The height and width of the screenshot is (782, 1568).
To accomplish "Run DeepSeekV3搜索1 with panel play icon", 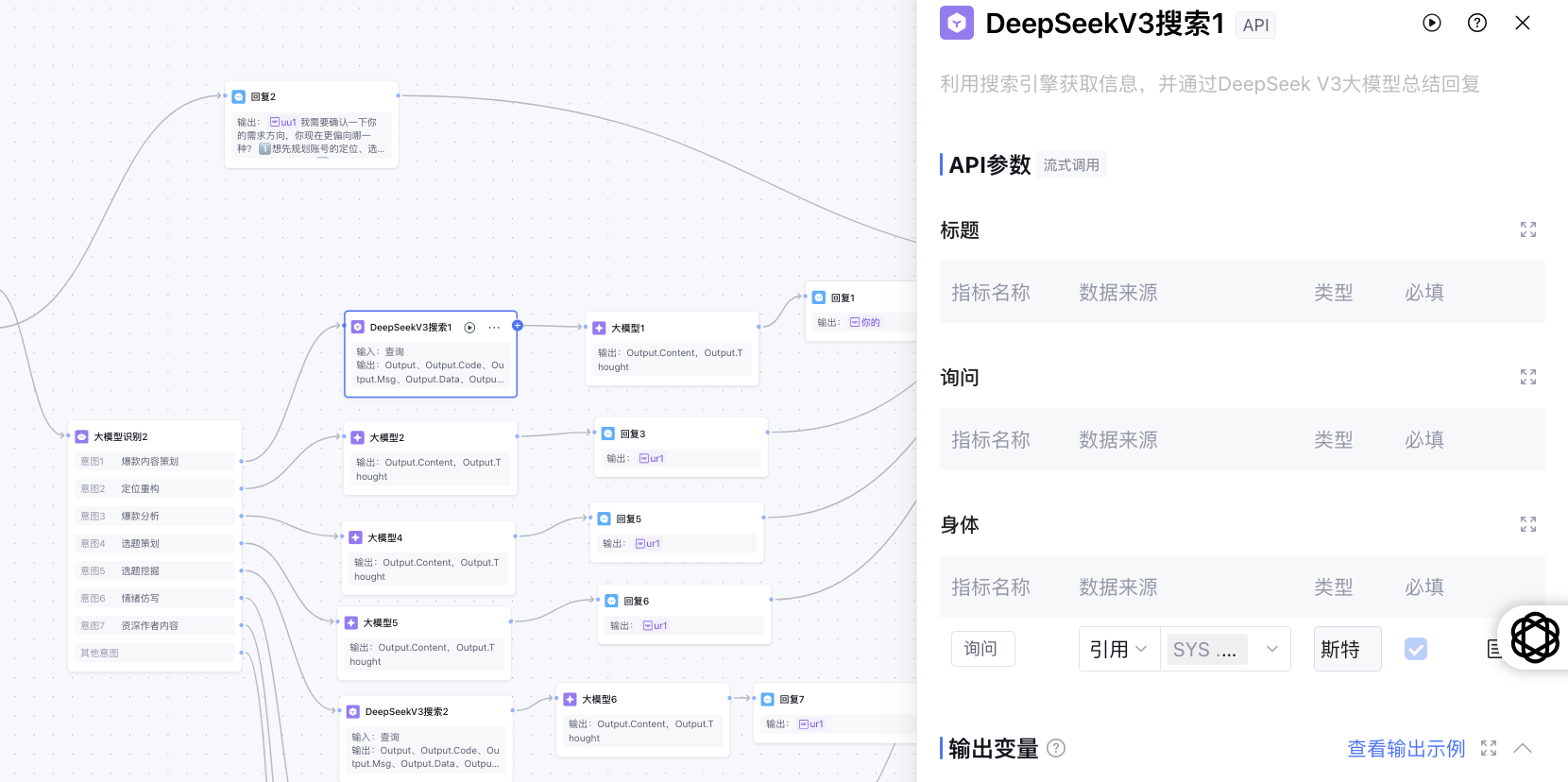I will click(x=1432, y=23).
